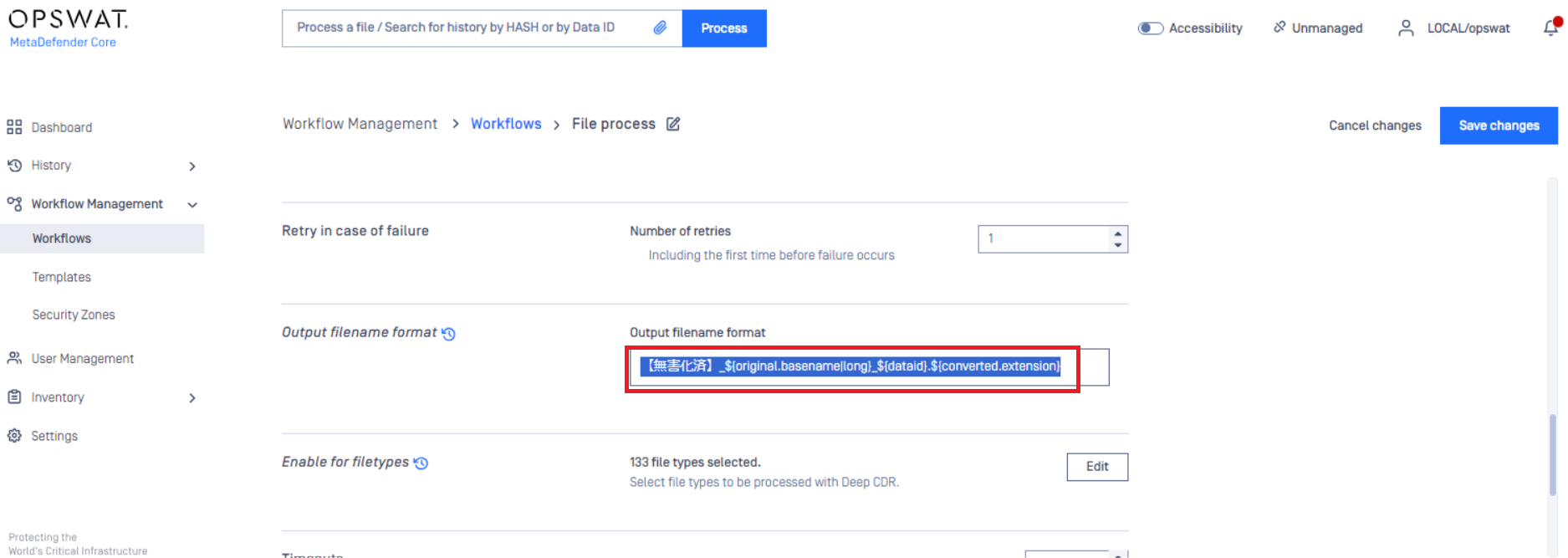The image size is (1568, 558).
Task: Click the Settings gear icon
Action: 13,435
